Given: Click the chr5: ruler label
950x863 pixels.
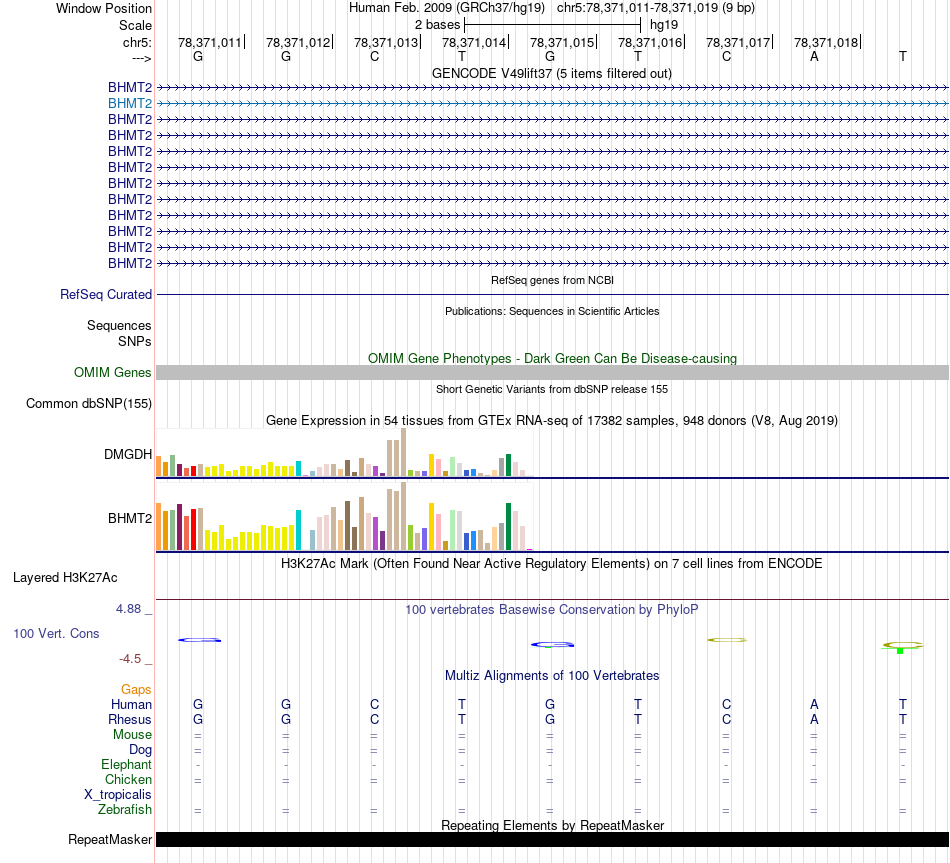Looking at the screenshot, I should click(x=137, y=42).
